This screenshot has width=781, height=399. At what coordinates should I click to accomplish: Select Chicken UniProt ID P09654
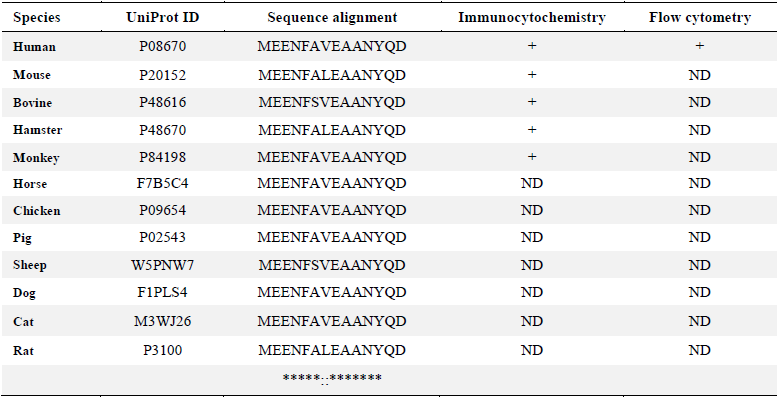(162, 210)
